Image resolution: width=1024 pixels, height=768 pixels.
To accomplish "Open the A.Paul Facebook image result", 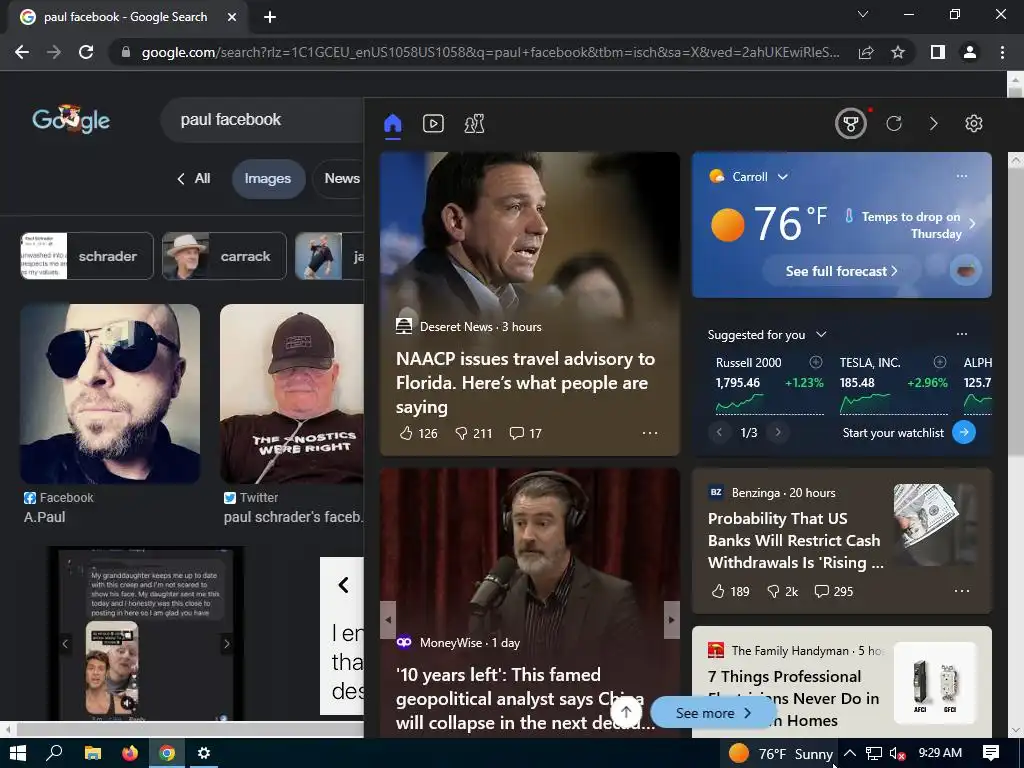I will pyautogui.click(x=110, y=394).
